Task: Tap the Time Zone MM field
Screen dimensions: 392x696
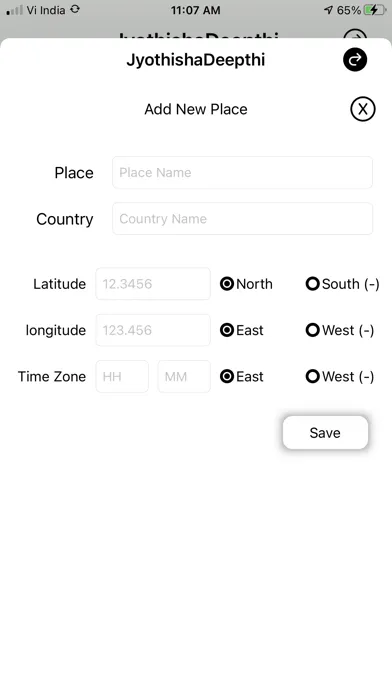Action: (184, 376)
